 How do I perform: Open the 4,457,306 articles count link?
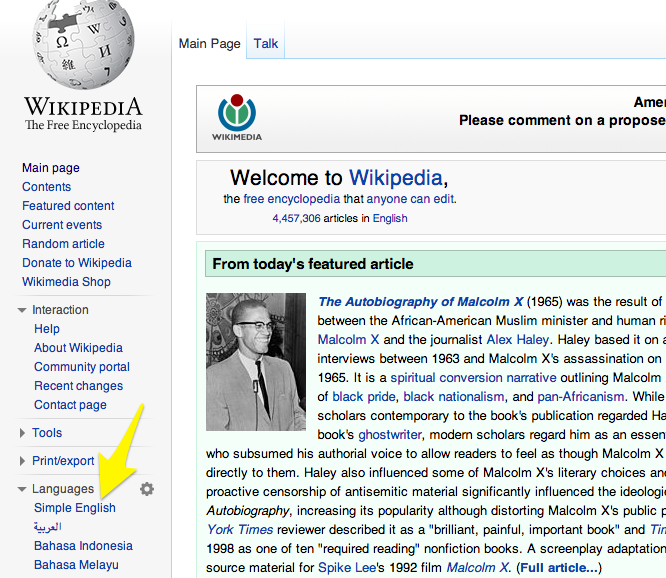296,218
